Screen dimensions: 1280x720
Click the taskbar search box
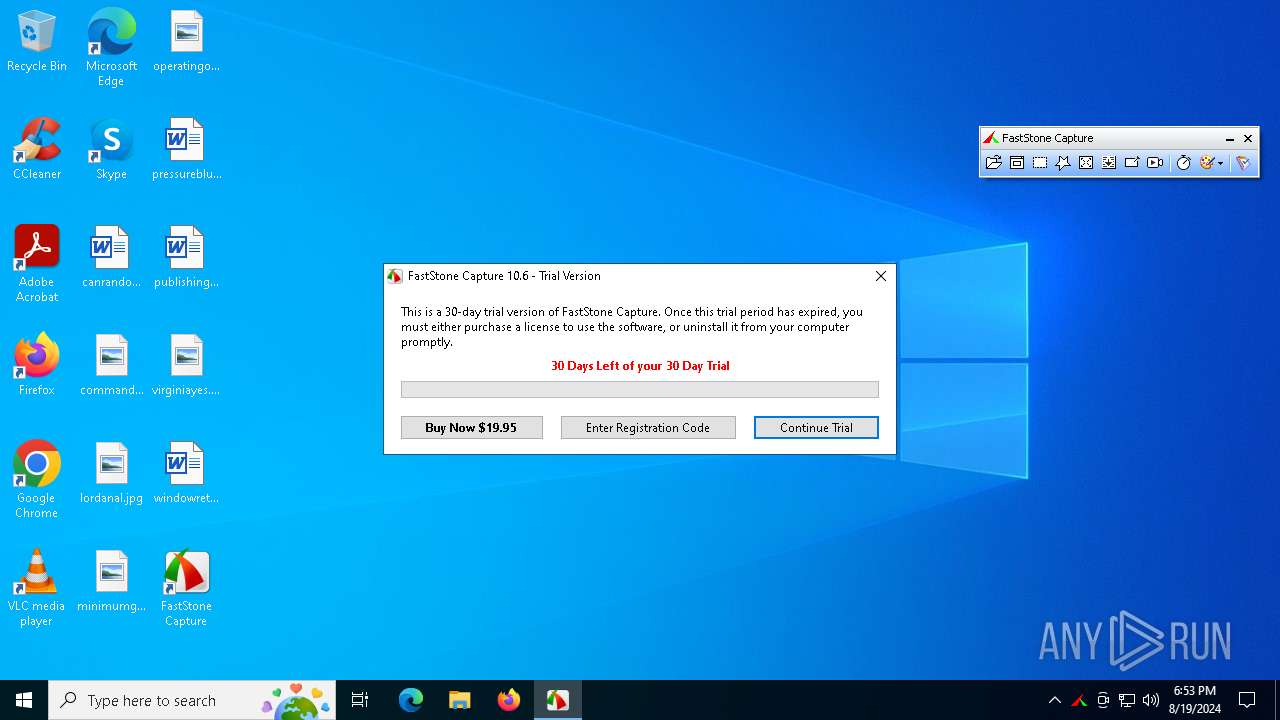click(x=192, y=700)
